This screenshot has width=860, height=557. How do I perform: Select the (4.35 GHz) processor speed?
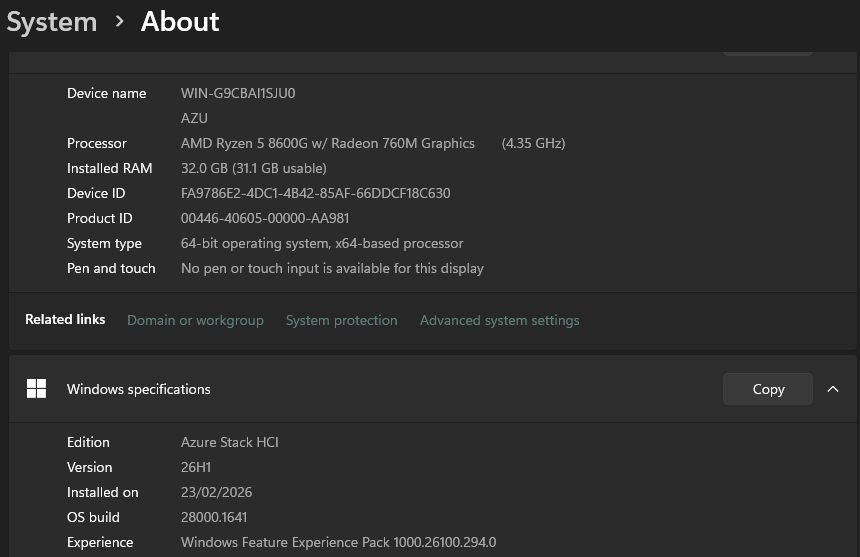[533, 143]
